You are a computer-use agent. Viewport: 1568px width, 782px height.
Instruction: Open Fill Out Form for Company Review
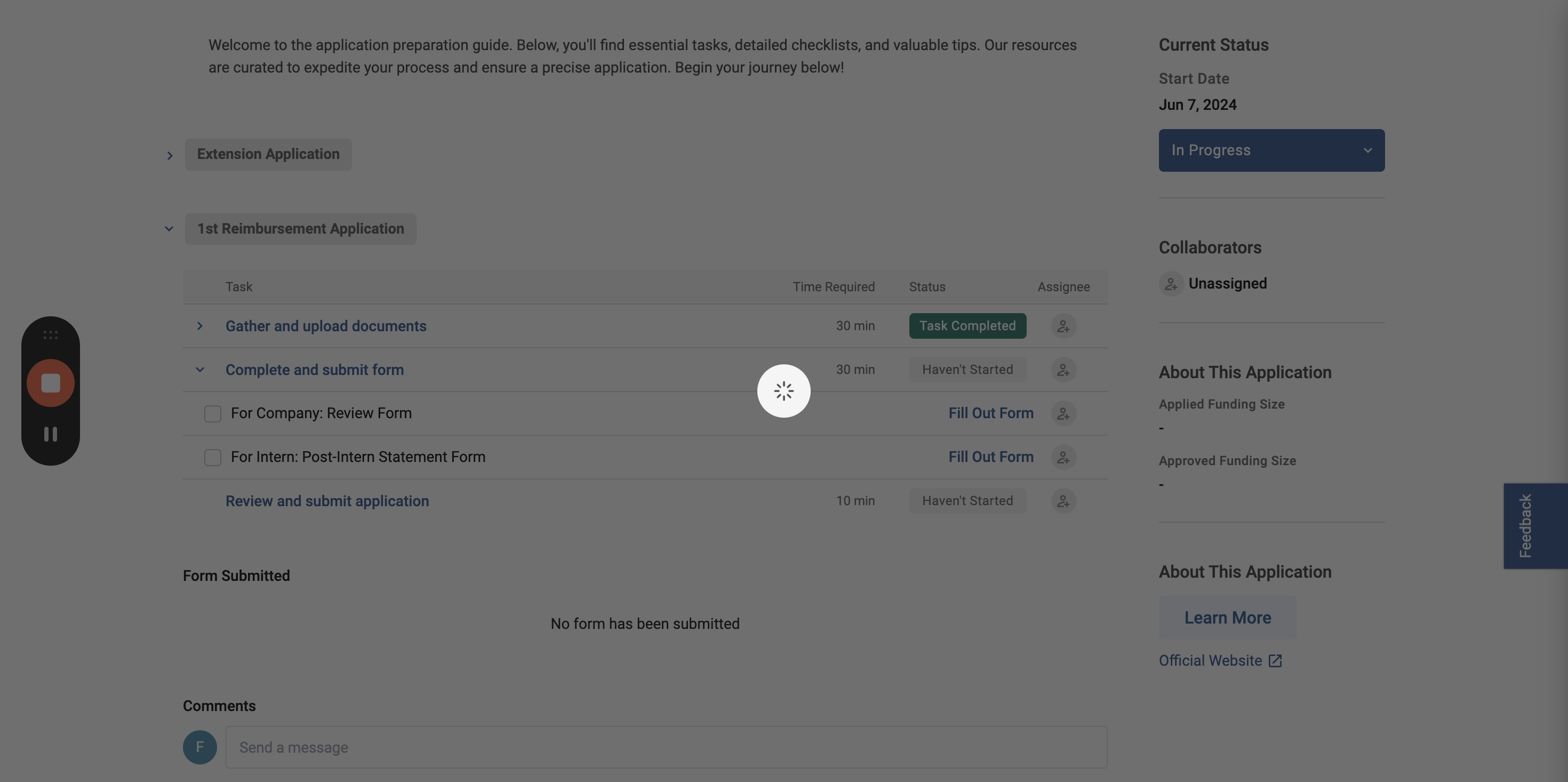click(991, 413)
